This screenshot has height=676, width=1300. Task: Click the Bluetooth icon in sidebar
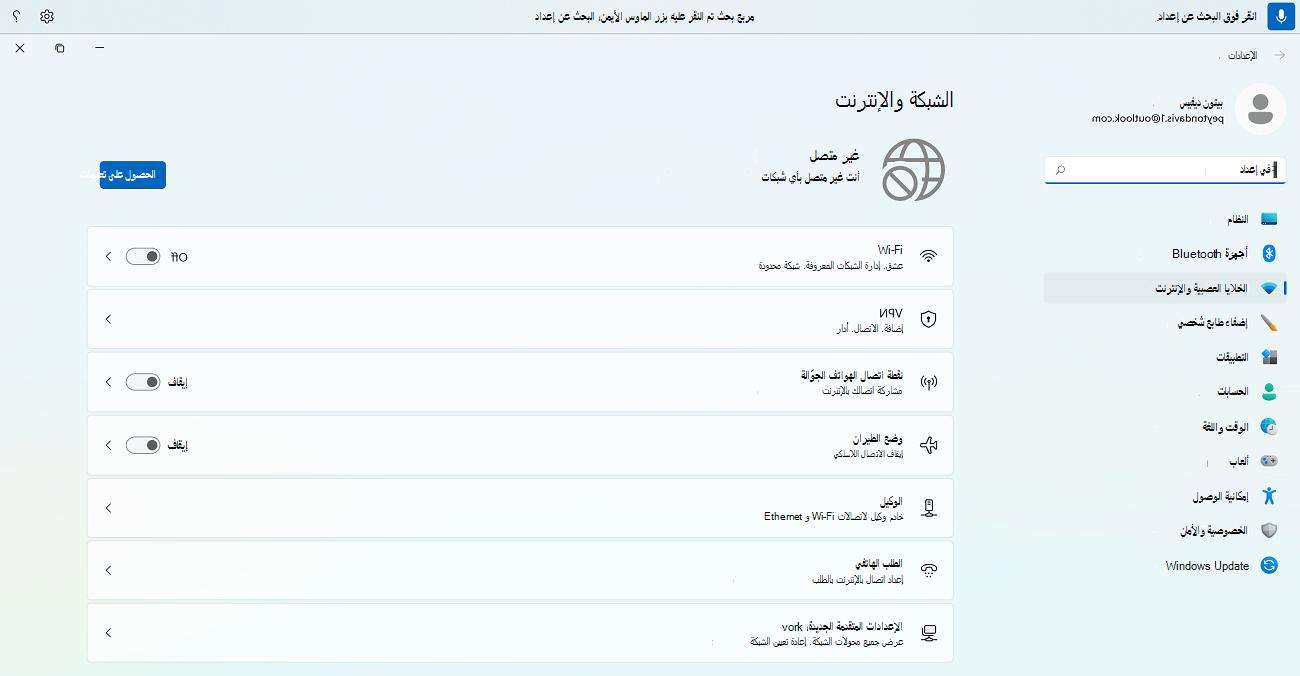point(1269,253)
